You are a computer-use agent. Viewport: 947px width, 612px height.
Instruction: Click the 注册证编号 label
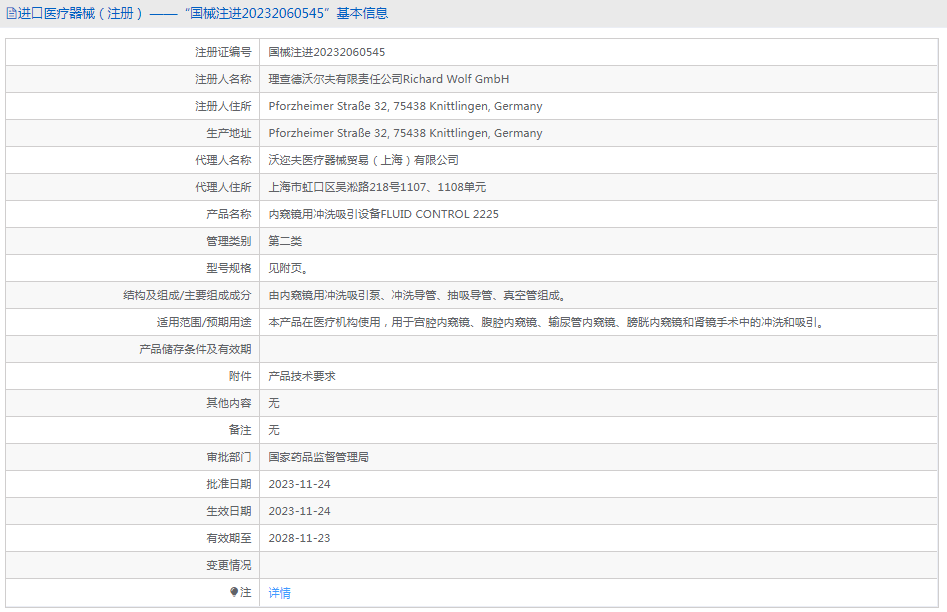[x=223, y=52]
